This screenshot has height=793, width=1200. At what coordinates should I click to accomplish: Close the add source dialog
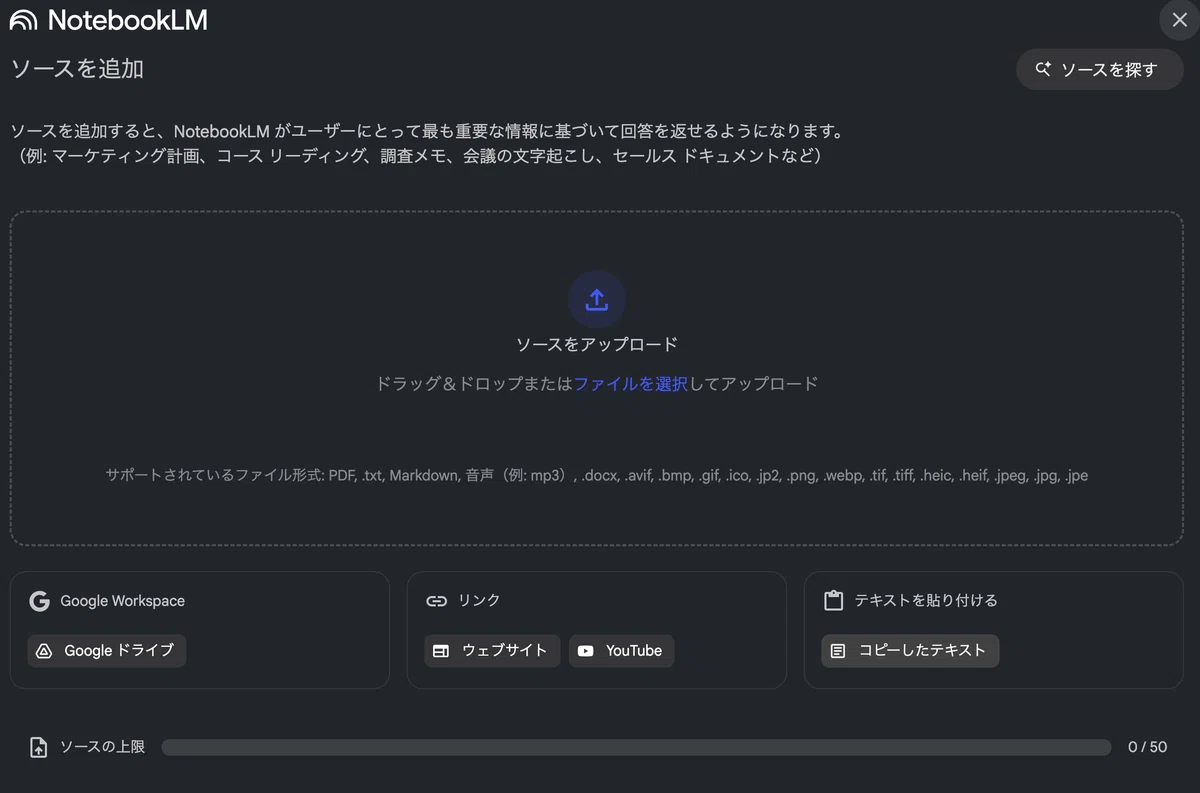click(1179, 20)
